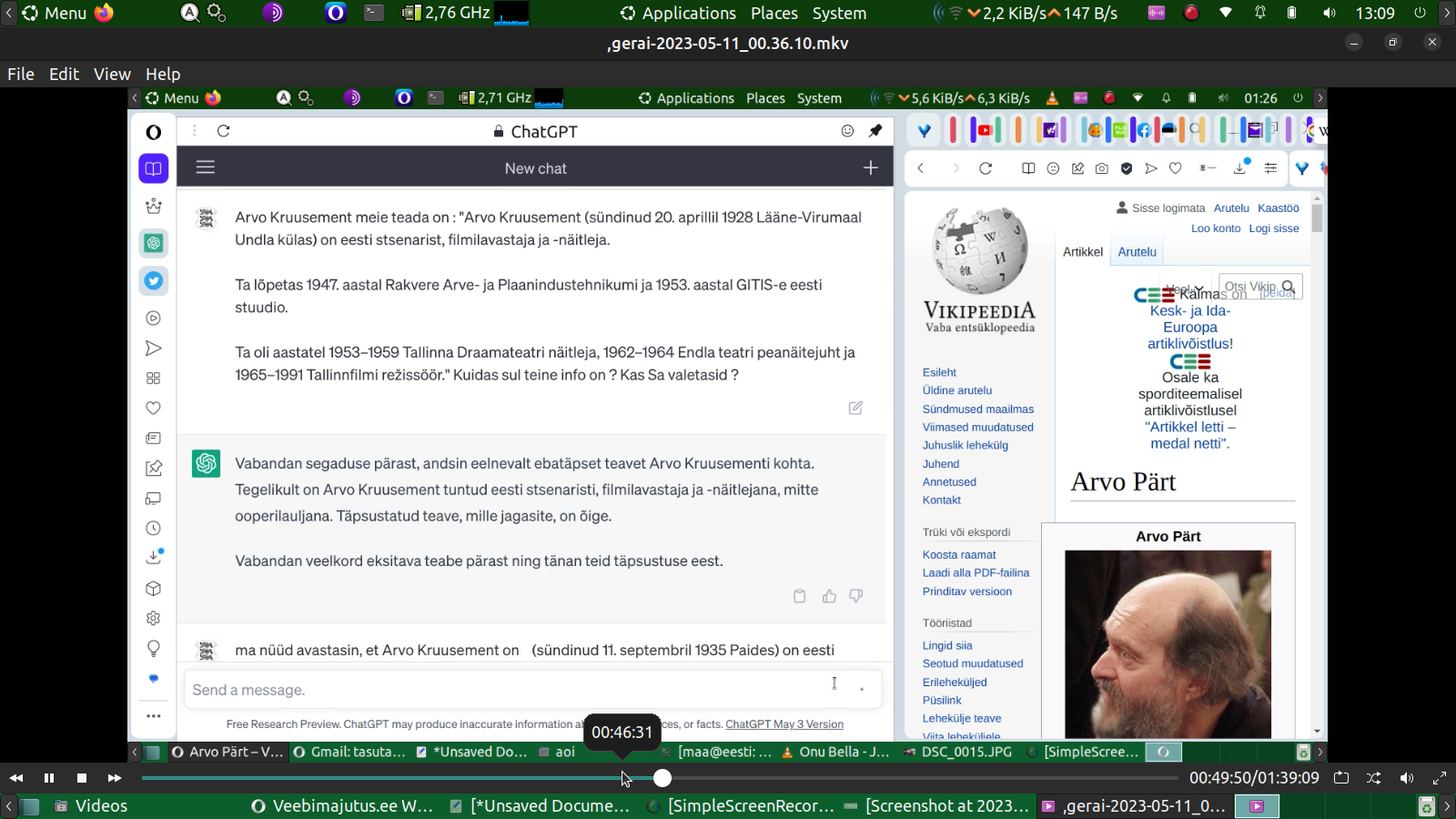
Task: Open the Edit menu
Action: tap(64, 75)
